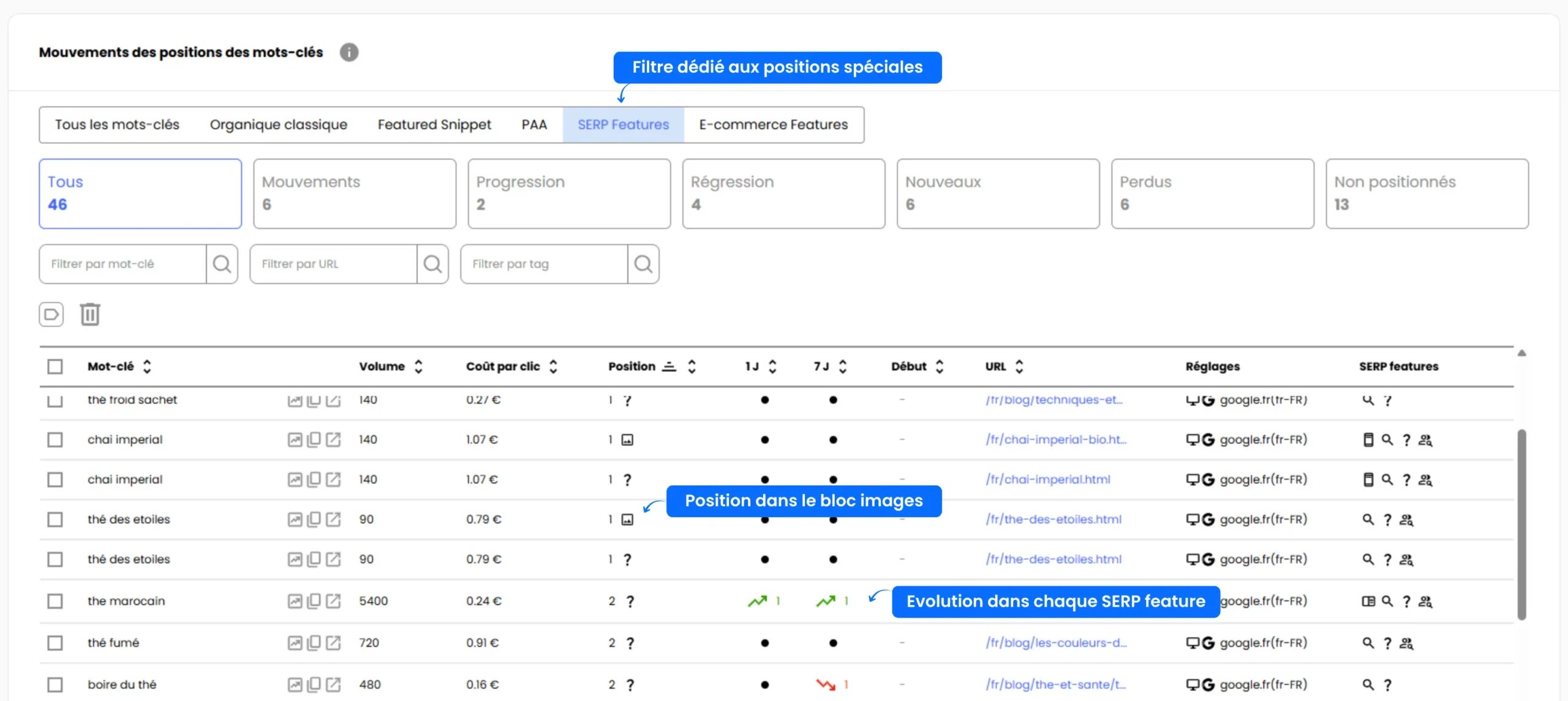Open the link /fr/chai-imperial-bio.ht...
Image resolution: width=1568 pixels, height=701 pixels.
[1055, 439]
